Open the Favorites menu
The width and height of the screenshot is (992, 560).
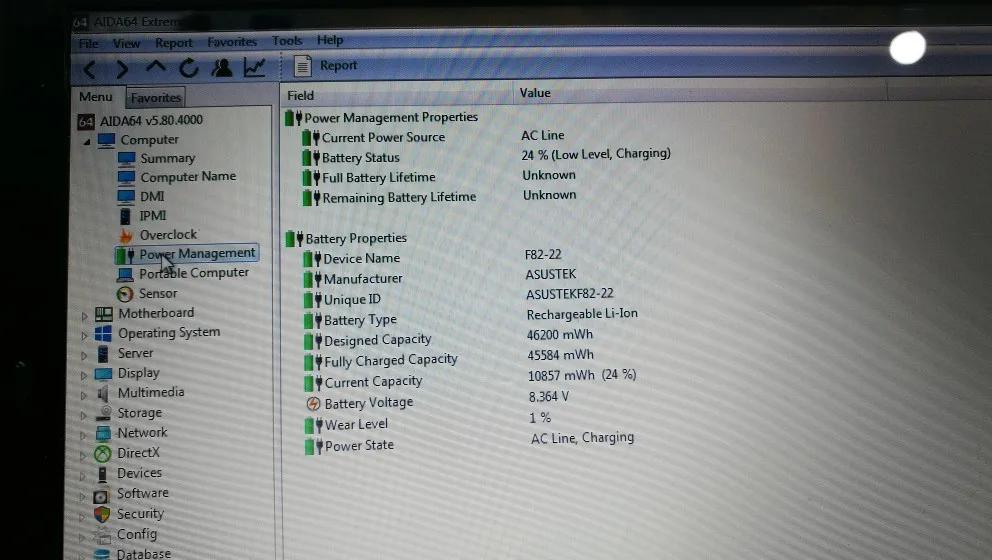pos(232,42)
